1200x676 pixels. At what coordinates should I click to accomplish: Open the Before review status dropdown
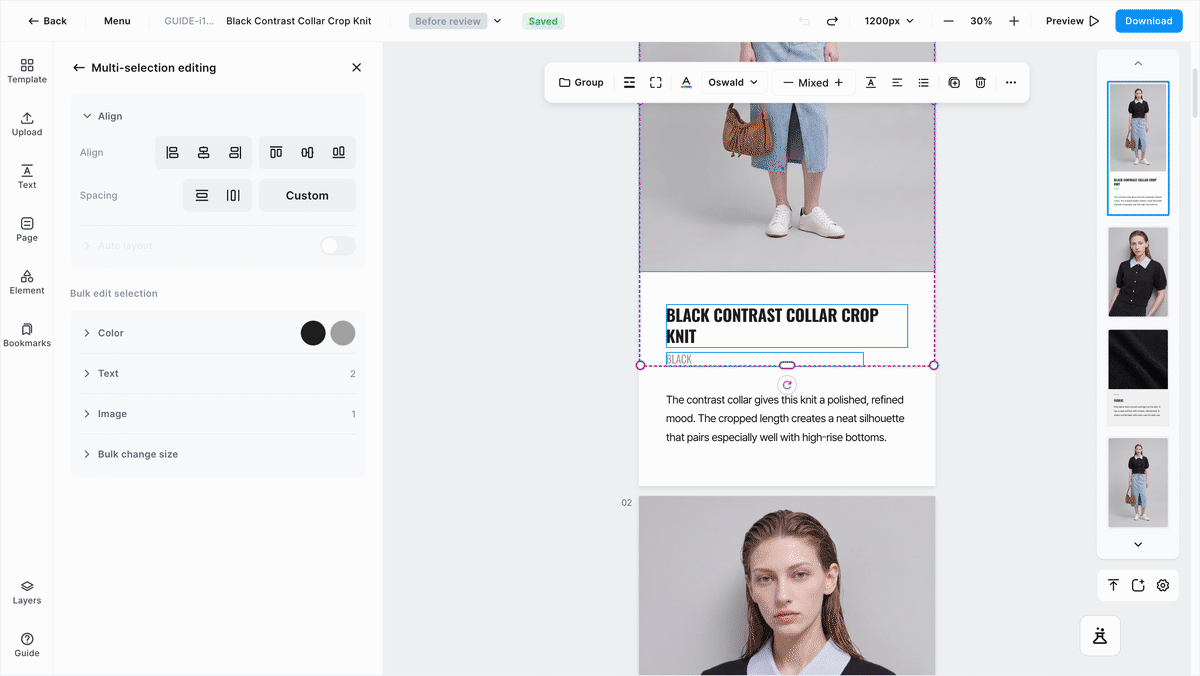point(456,21)
